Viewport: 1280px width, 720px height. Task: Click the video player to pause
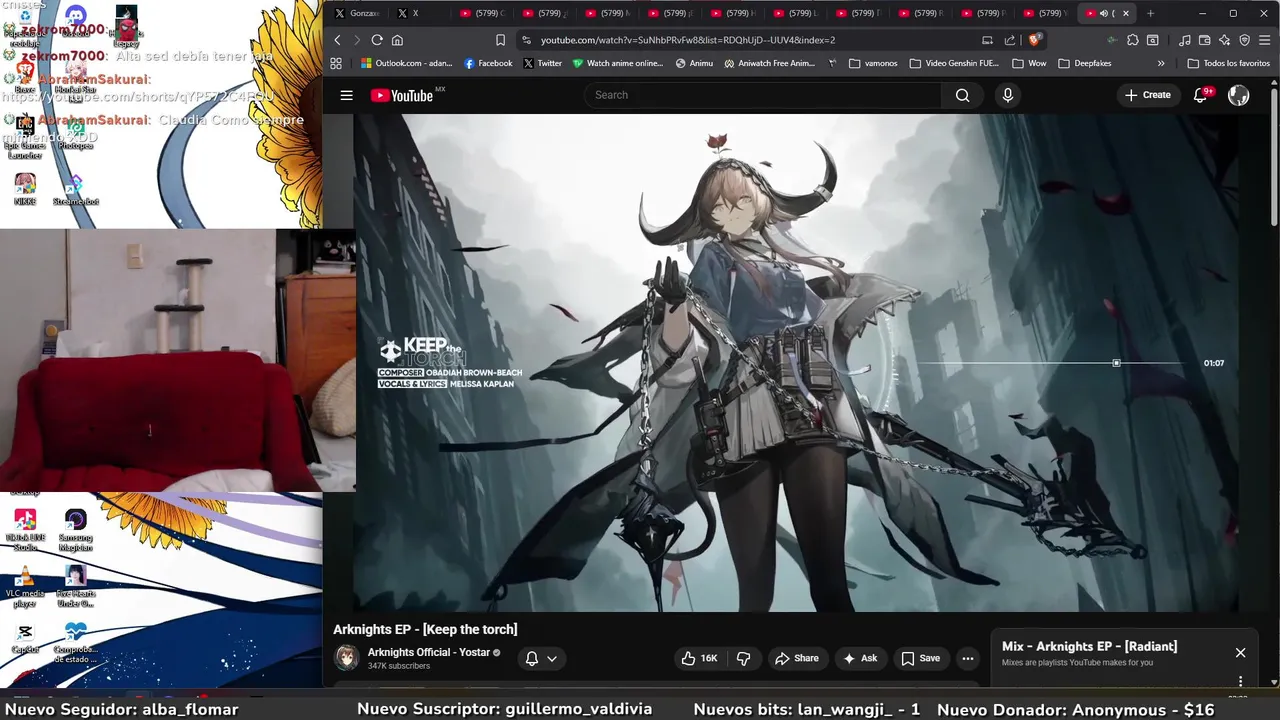click(795, 362)
